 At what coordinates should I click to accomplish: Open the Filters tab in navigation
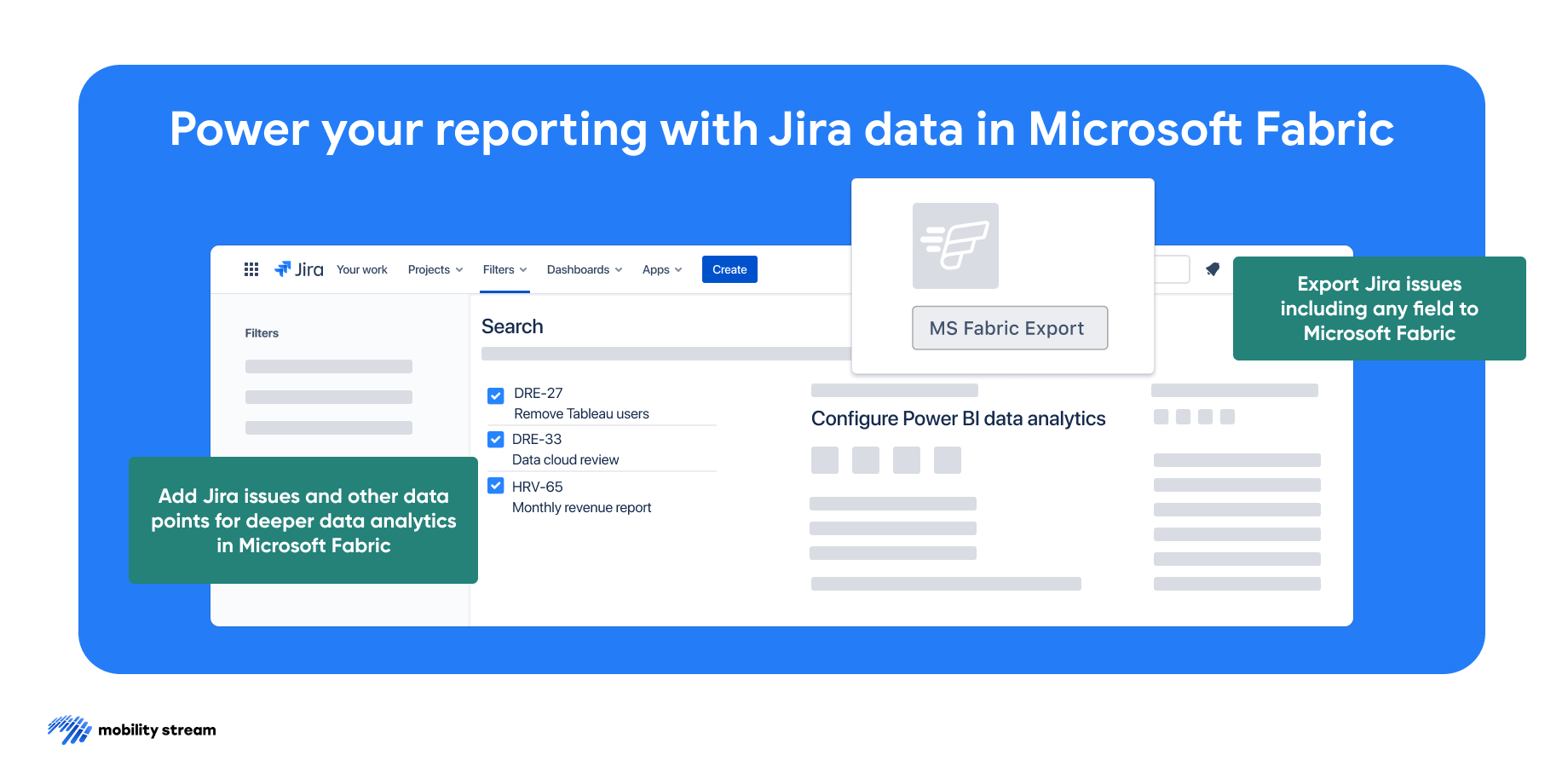click(504, 269)
